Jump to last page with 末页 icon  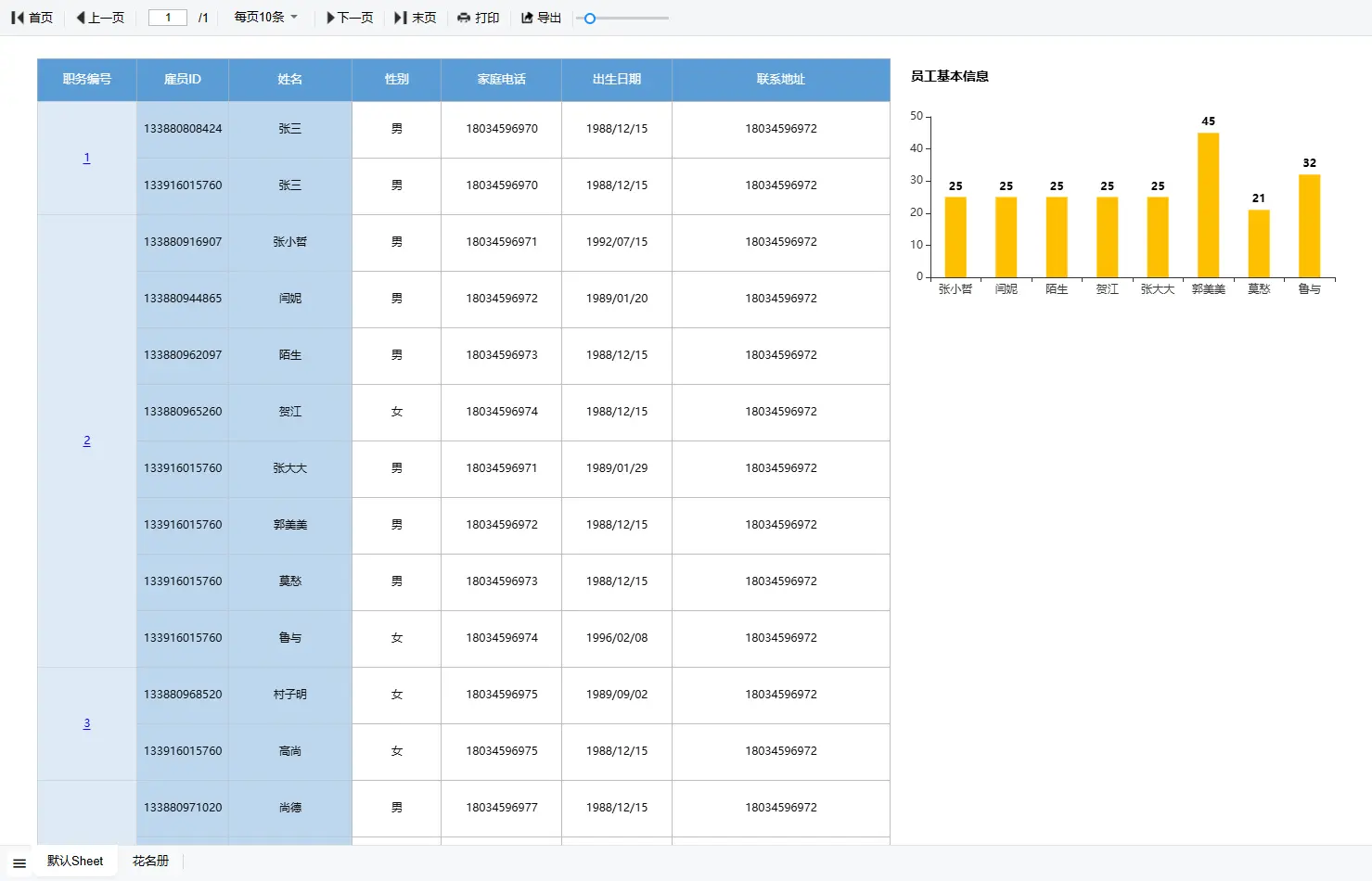401,18
